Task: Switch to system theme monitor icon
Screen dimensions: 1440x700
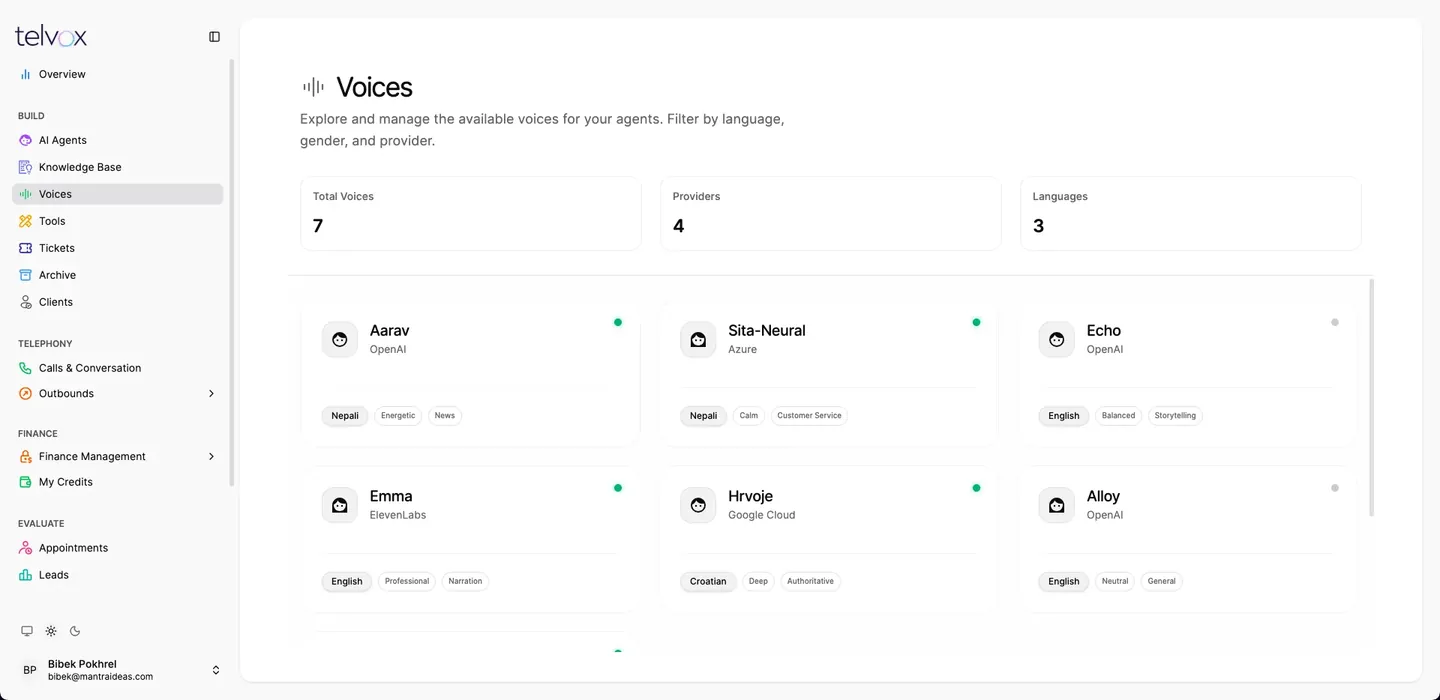Action: pos(27,631)
